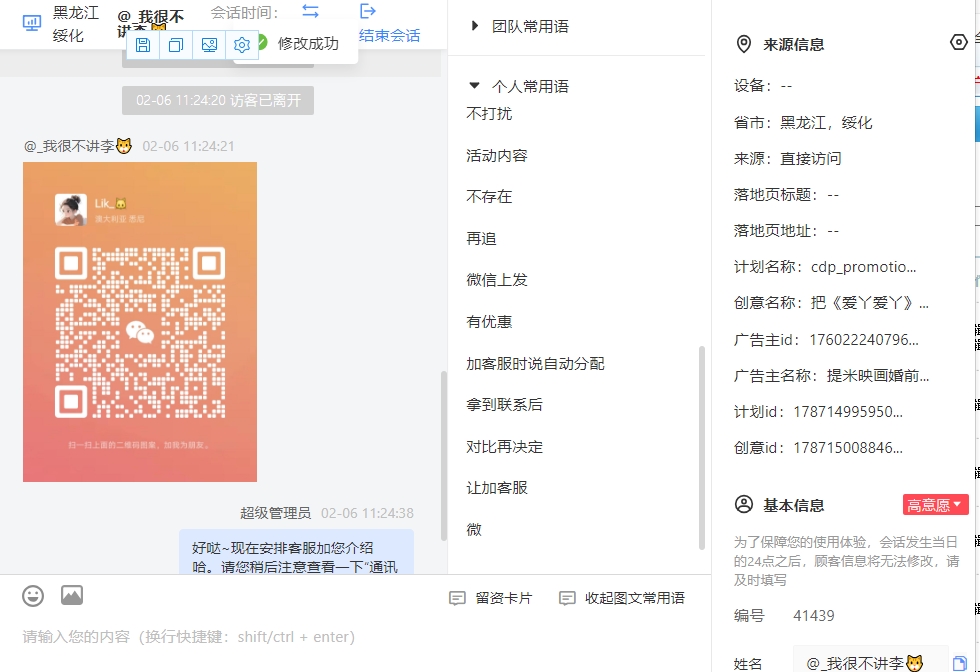980x672 pixels.
Task: Click the picture icon in floating toolbar
Action: tap(209, 44)
